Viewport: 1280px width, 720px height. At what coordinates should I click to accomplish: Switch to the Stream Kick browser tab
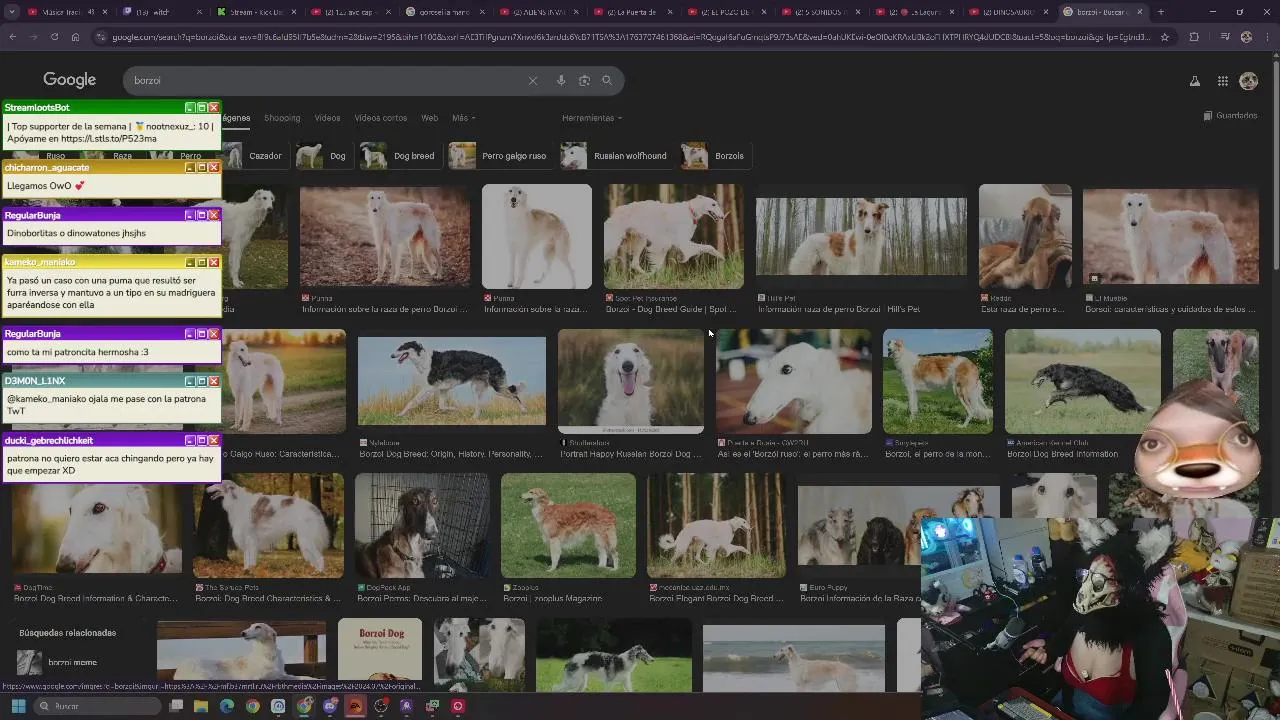pyautogui.click(x=256, y=12)
